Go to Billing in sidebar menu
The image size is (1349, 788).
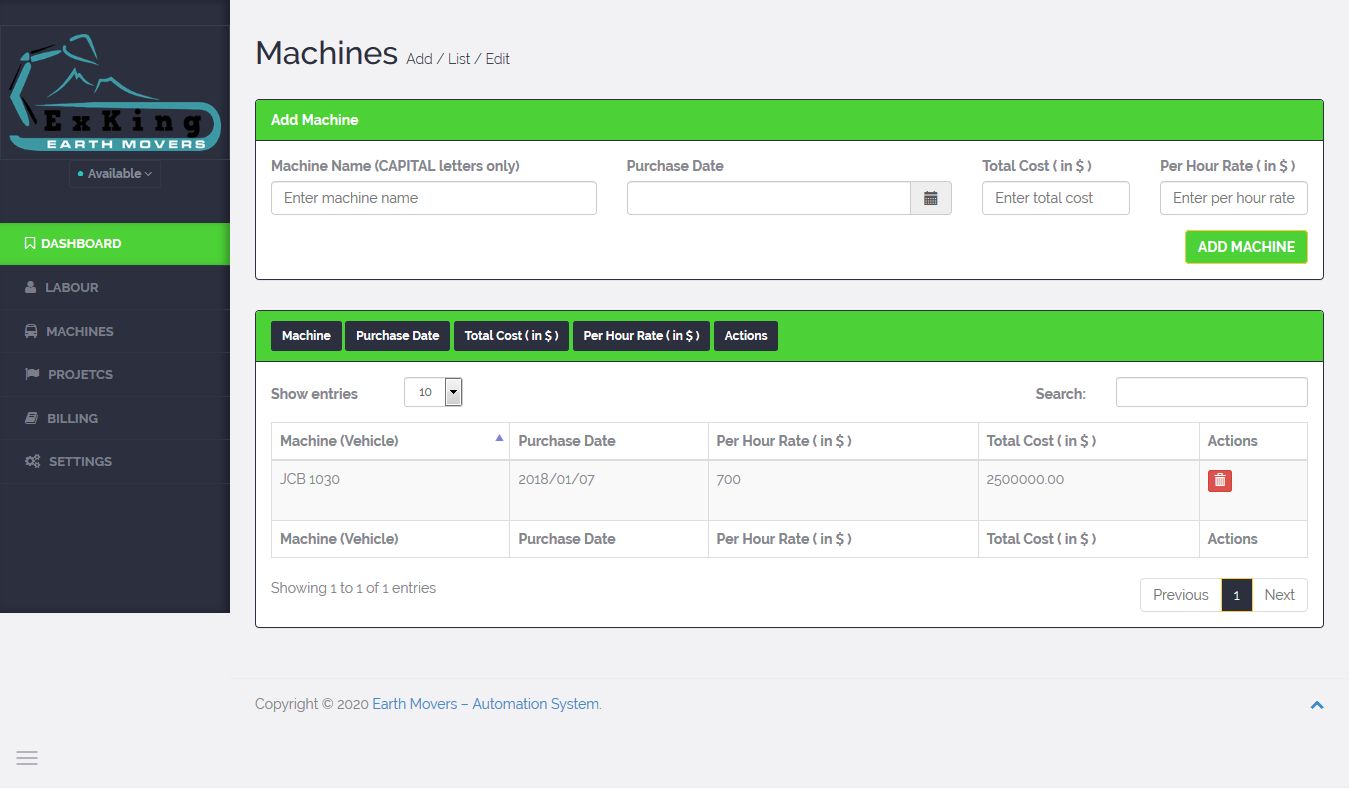(72, 419)
